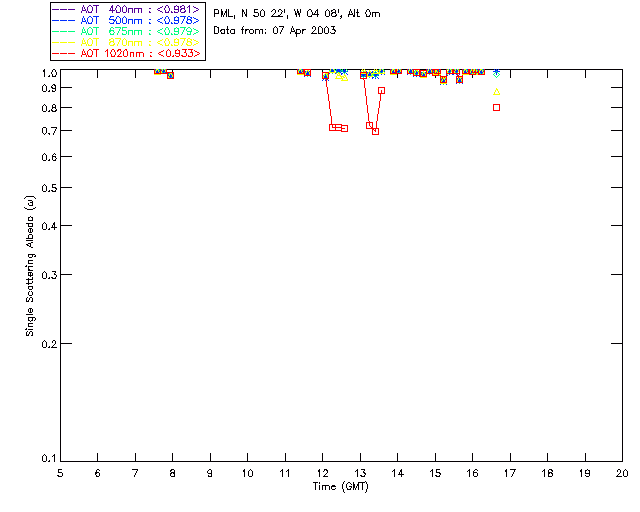Click the 'PML, N 50 22', W 04 08', Alt 0m' header
The width and height of the screenshot is (640, 512).
click(x=297, y=14)
